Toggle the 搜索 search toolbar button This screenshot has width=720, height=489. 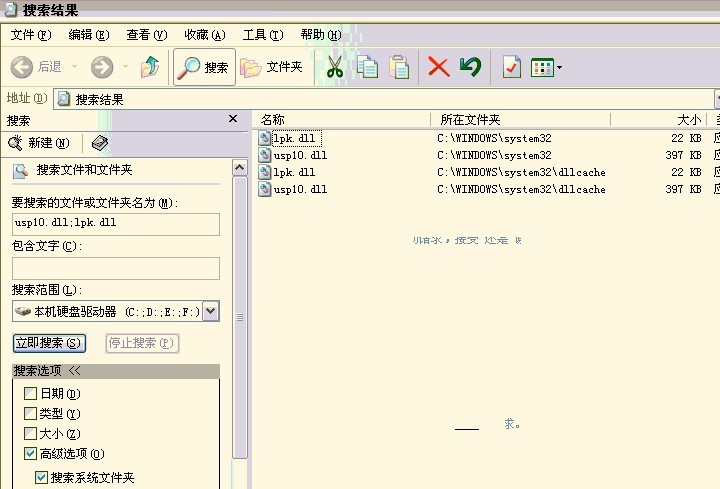(x=204, y=67)
